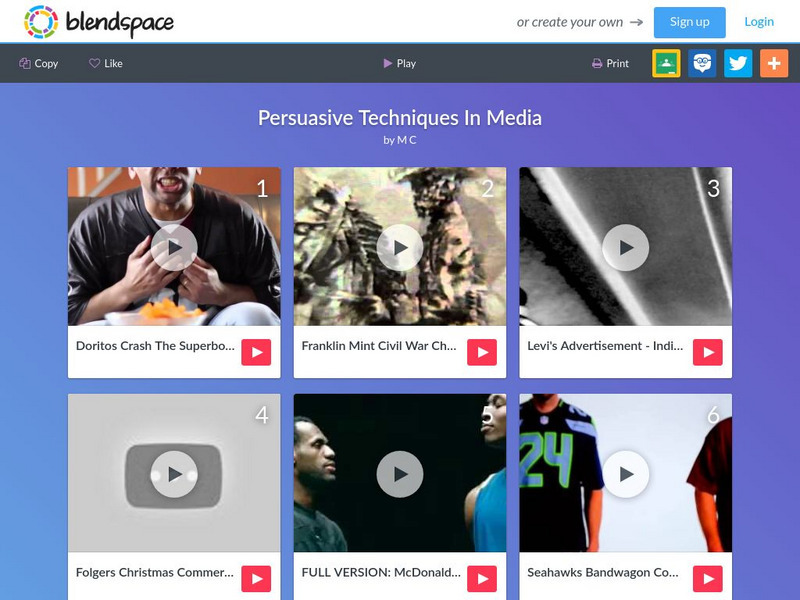
Task: Print the lesson
Action: click(610, 63)
